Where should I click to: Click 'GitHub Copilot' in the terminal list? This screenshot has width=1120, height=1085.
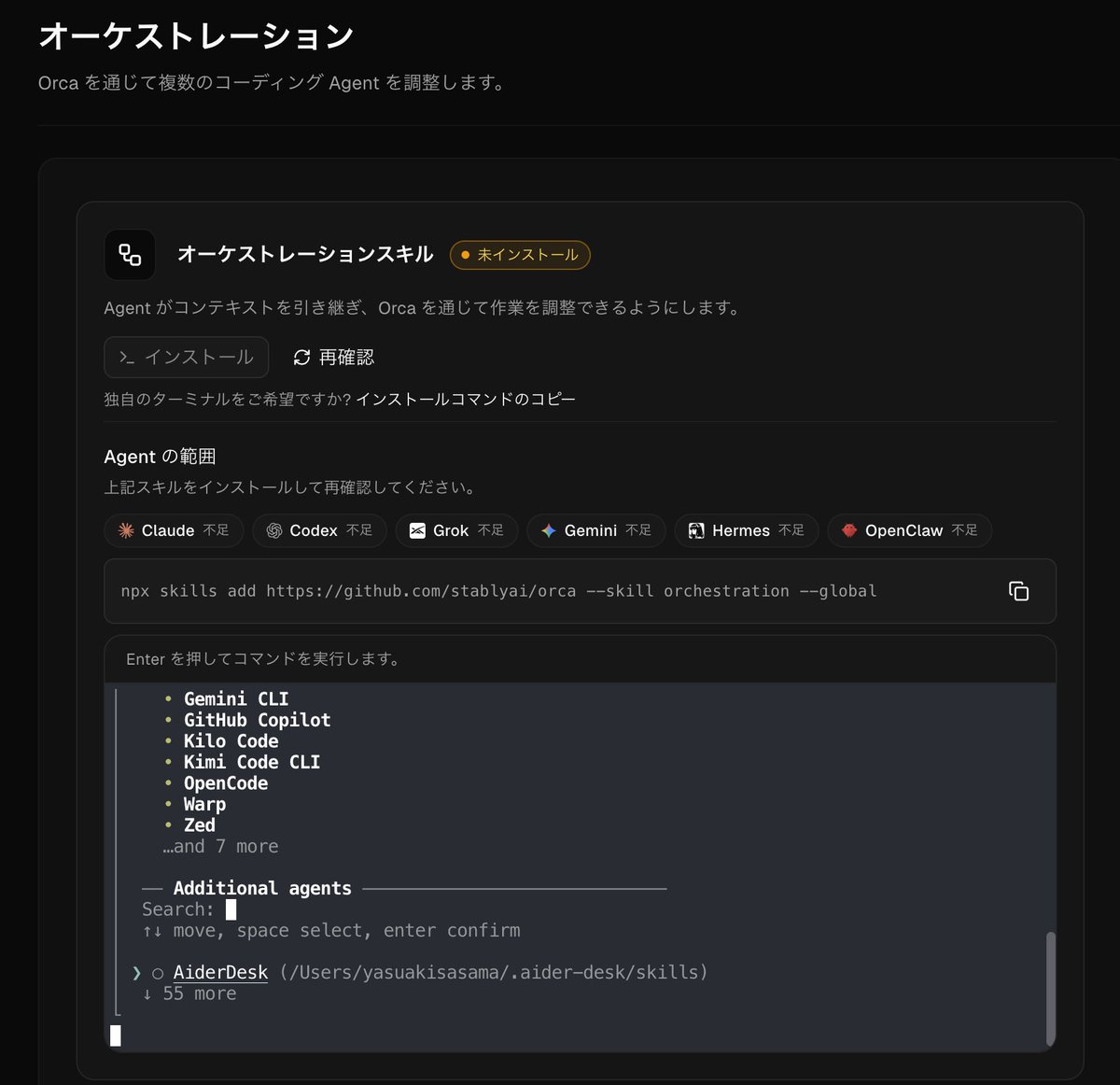[258, 720]
